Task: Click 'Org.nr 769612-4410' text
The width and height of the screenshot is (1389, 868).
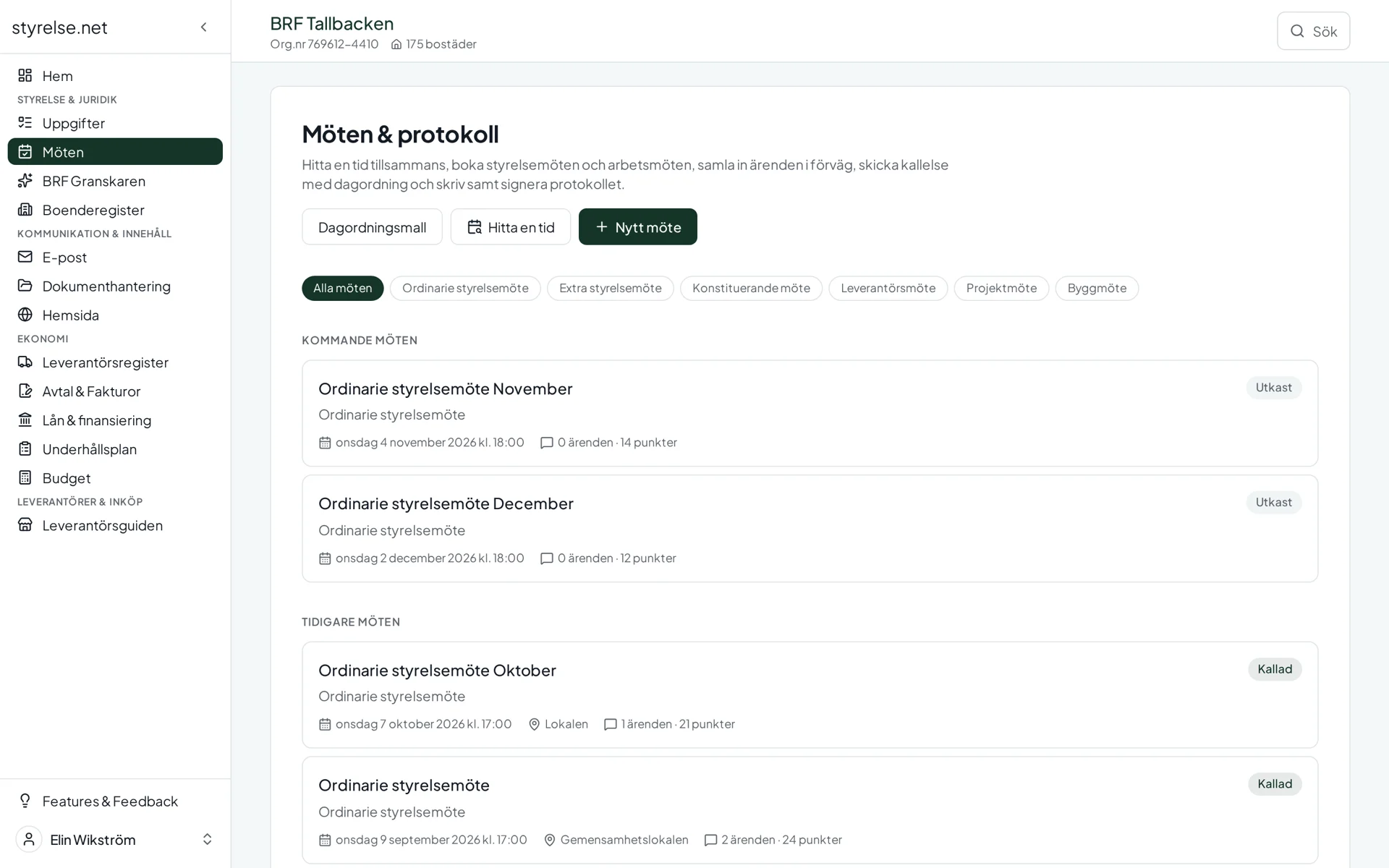Action: pos(324,44)
